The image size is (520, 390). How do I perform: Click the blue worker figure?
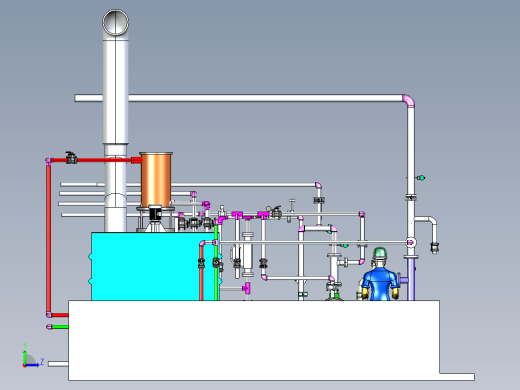380,274
